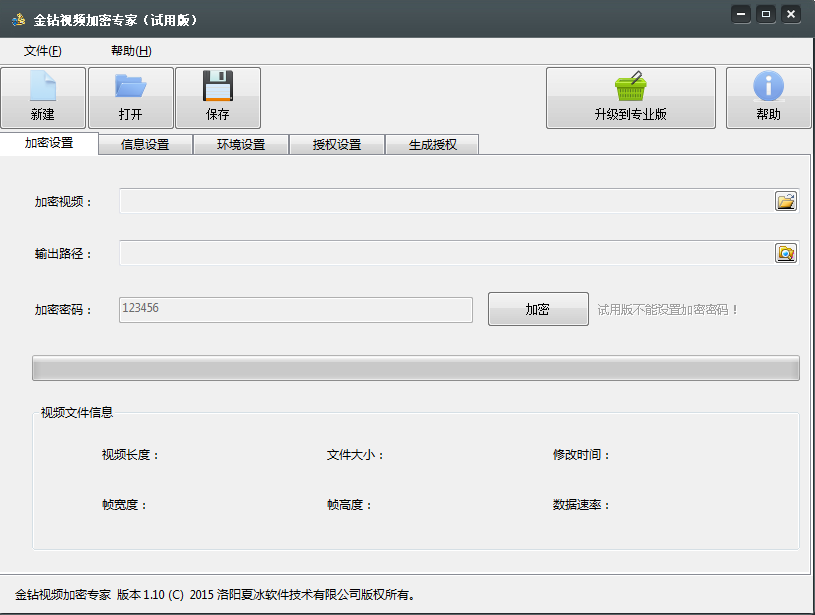815x615 pixels.
Task: Save settings using the 保存 floppy disk icon
Action: pyautogui.click(x=218, y=97)
